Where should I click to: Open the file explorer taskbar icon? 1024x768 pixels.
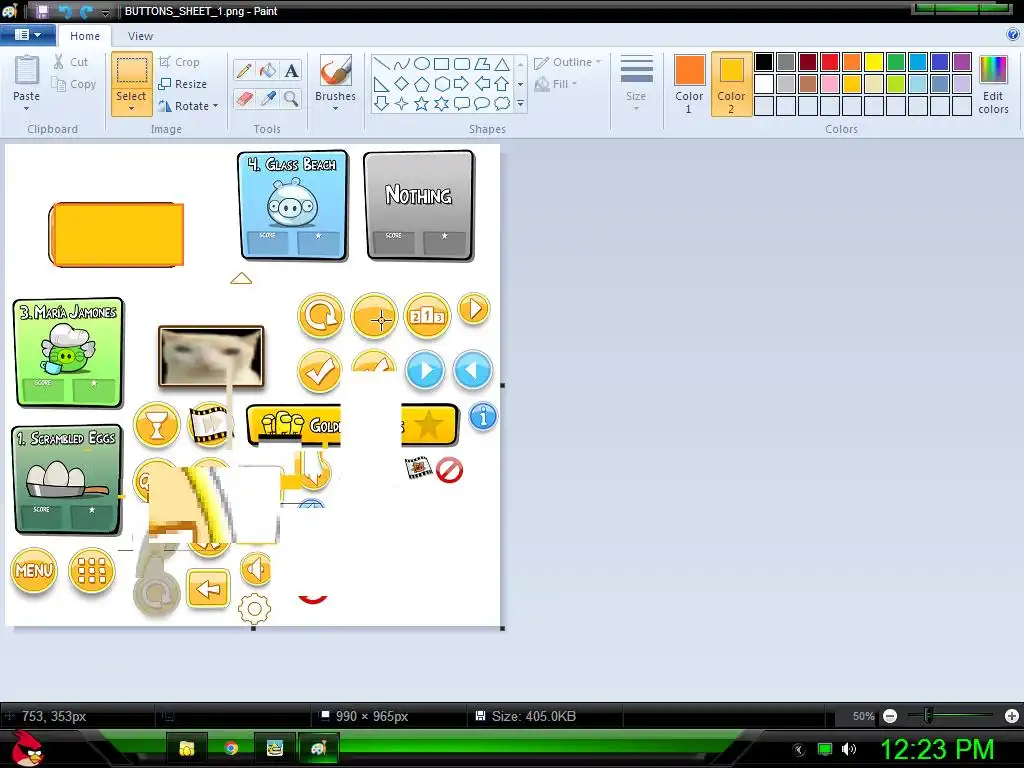pos(187,748)
